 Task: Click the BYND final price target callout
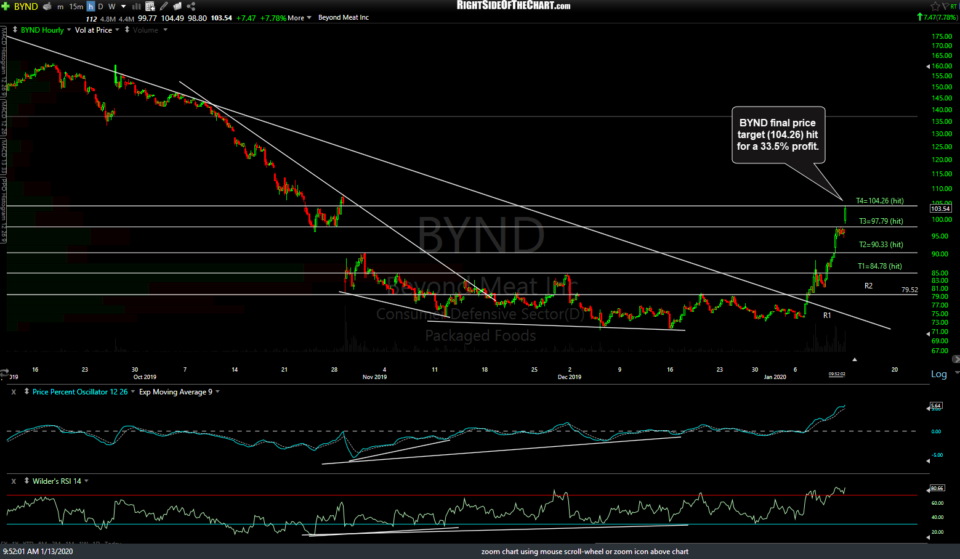coord(778,135)
